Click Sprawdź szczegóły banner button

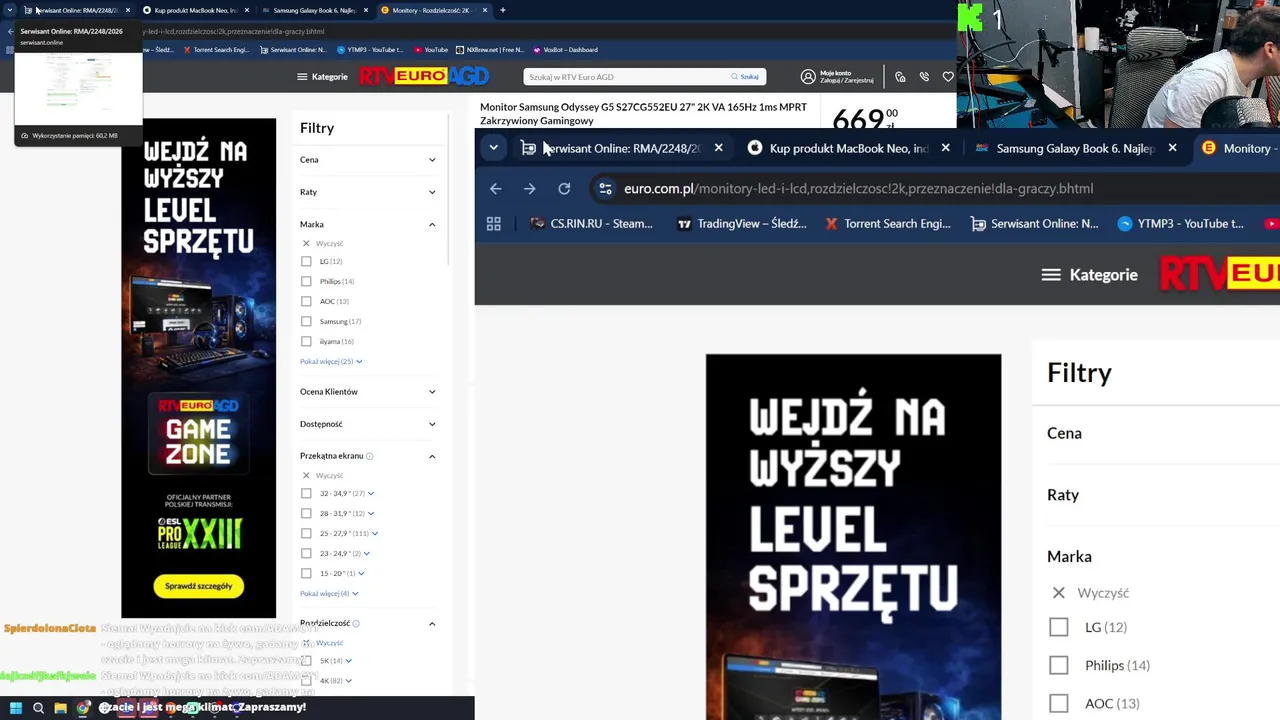coord(198,585)
